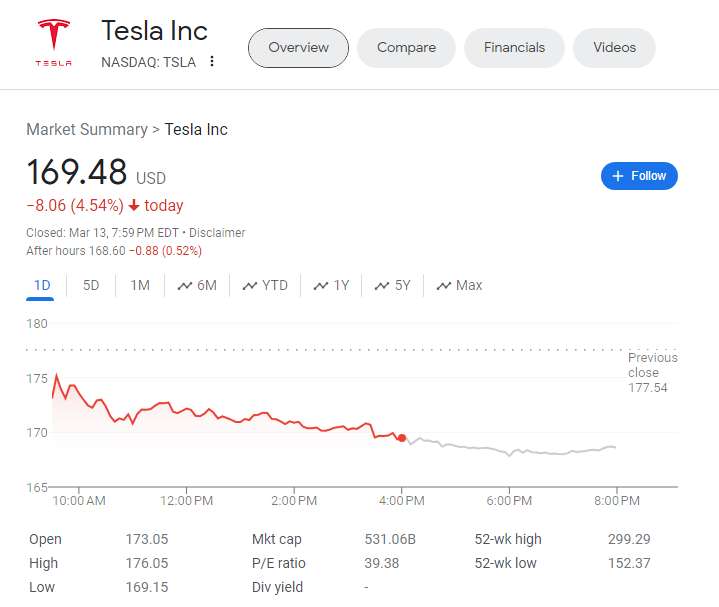Open the three-dot menu beside NASDAQ: TSLA

212,62
